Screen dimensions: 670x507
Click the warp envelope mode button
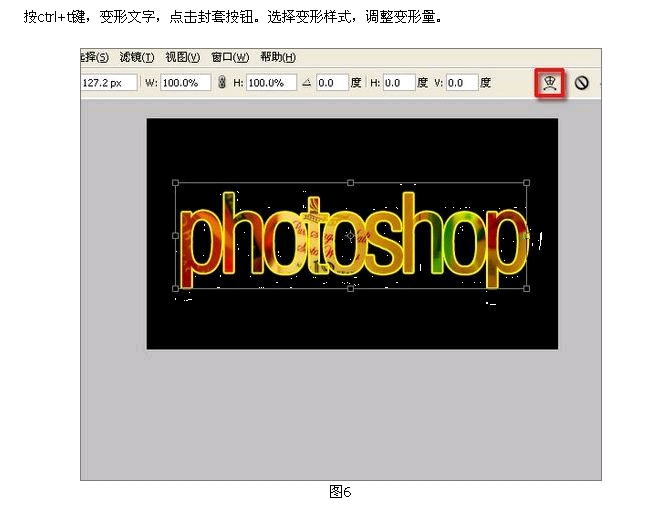pyautogui.click(x=550, y=83)
